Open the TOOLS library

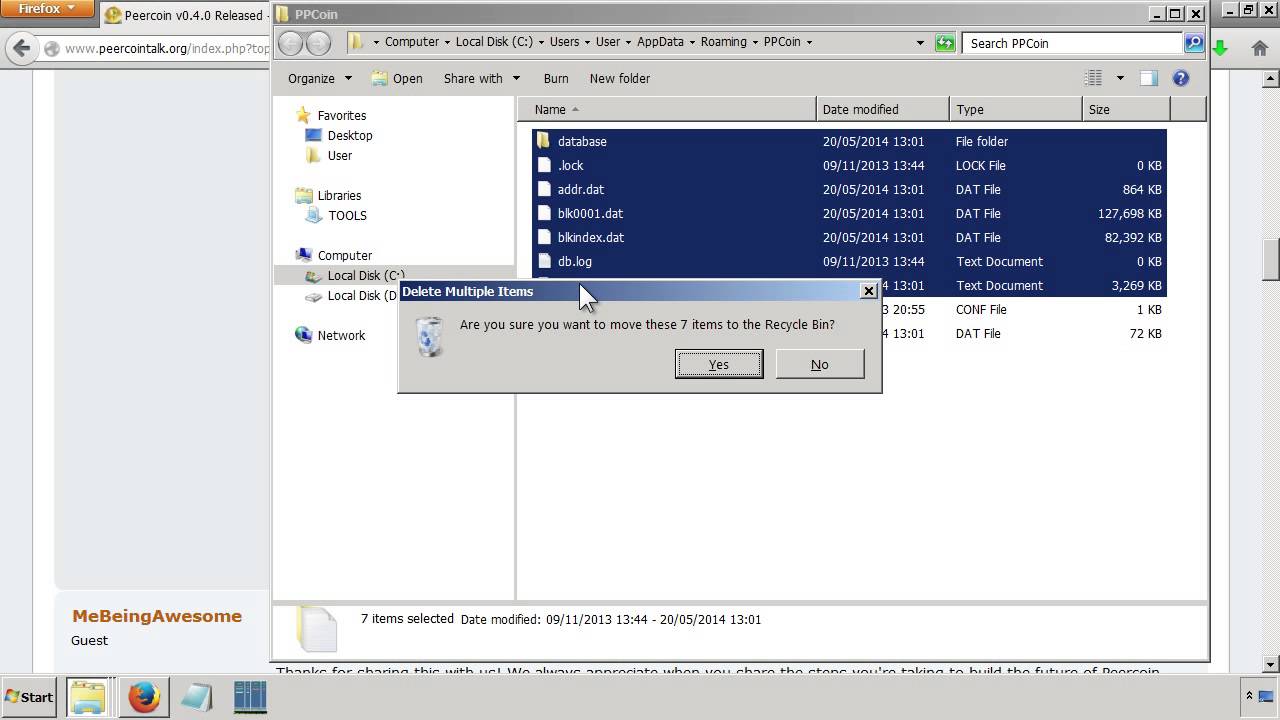(347, 215)
